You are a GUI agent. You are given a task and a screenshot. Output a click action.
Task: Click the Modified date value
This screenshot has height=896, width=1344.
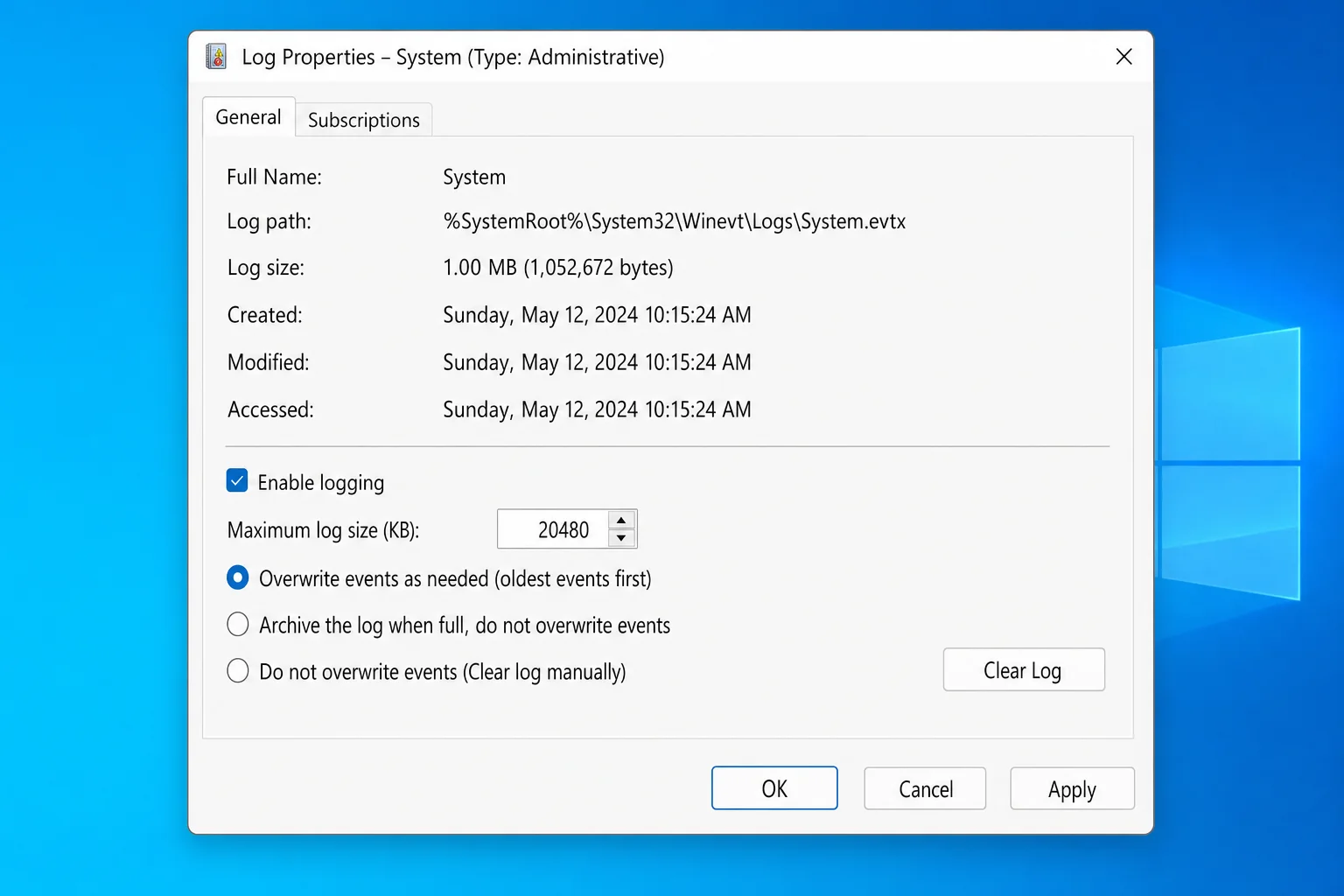597,362
